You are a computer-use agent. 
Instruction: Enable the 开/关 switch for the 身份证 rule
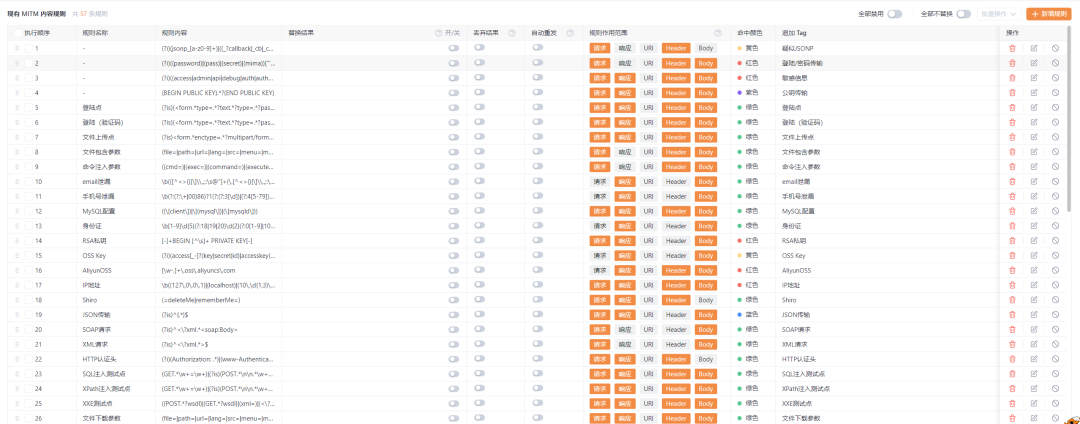(x=453, y=226)
